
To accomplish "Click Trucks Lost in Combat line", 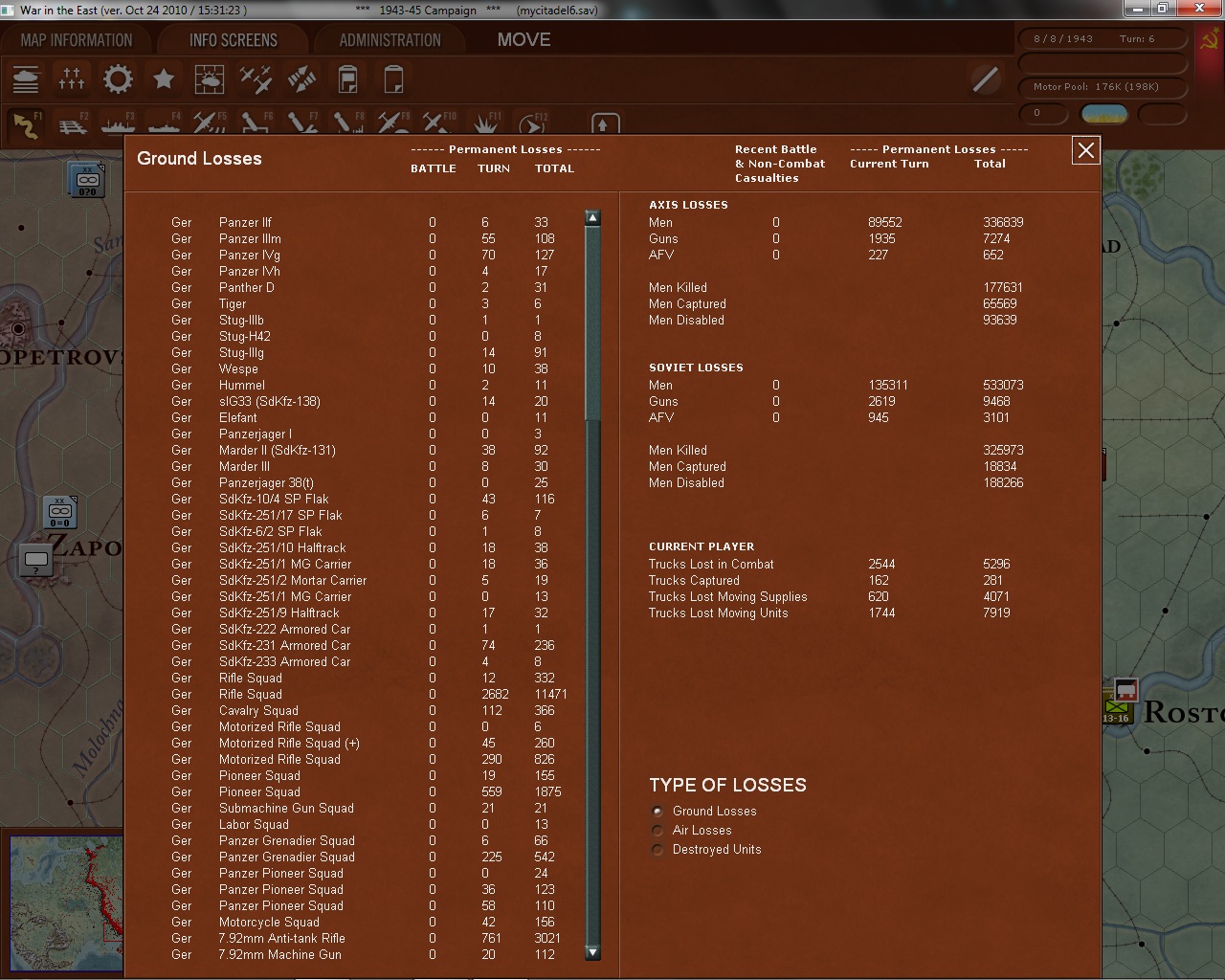I will point(829,564).
